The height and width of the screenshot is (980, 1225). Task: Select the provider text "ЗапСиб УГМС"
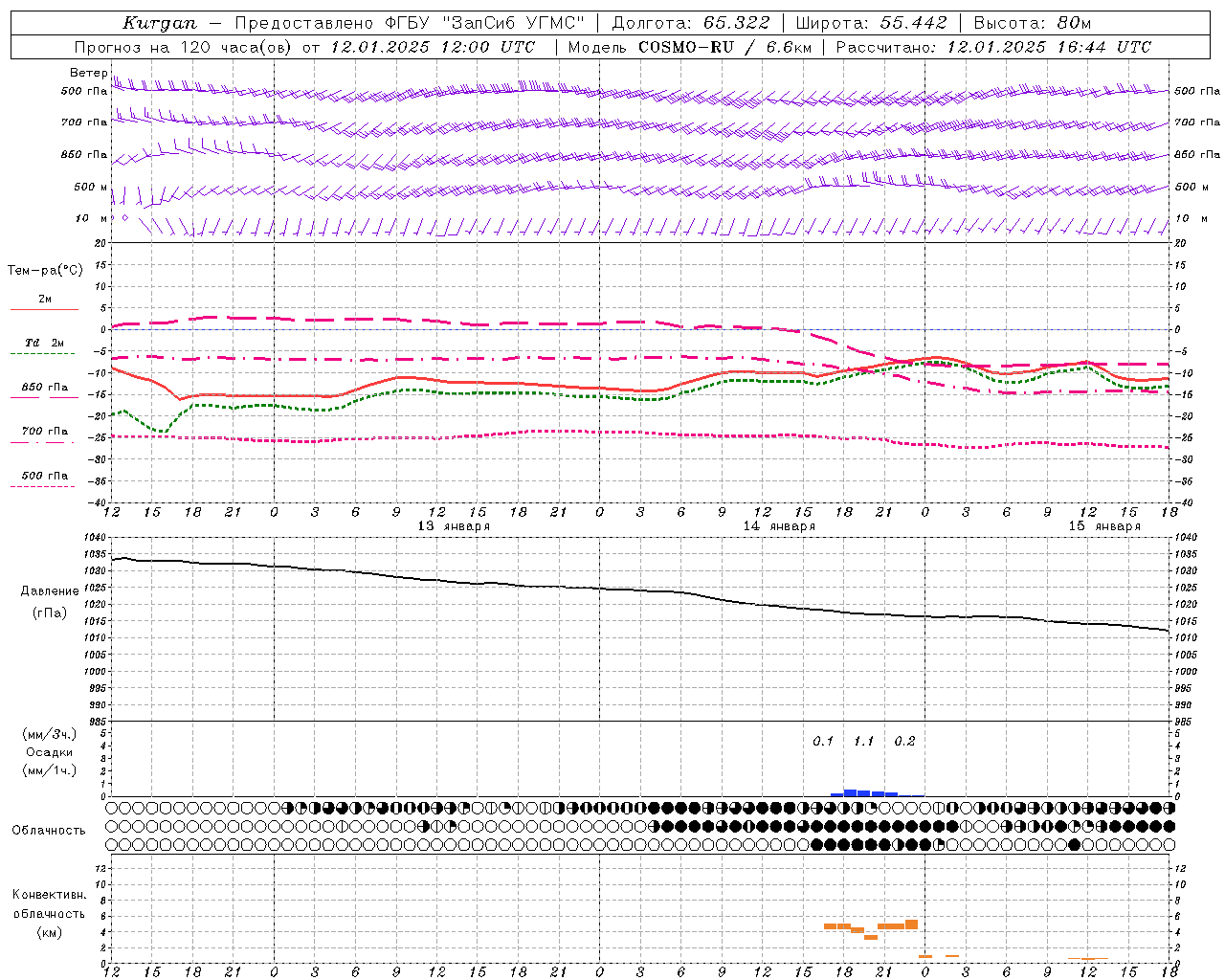[513, 23]
